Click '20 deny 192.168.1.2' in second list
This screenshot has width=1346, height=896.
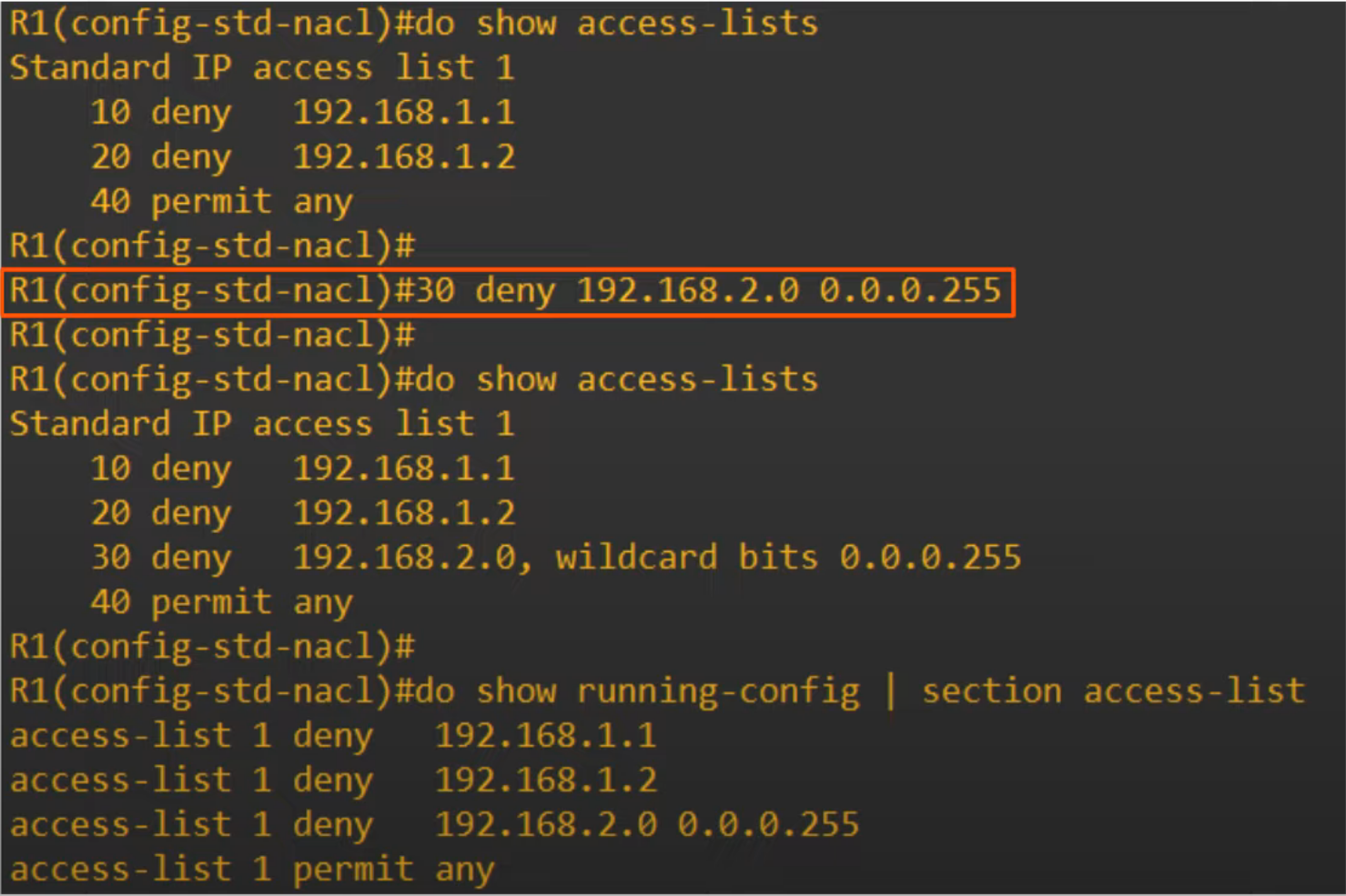pos(303,514)
